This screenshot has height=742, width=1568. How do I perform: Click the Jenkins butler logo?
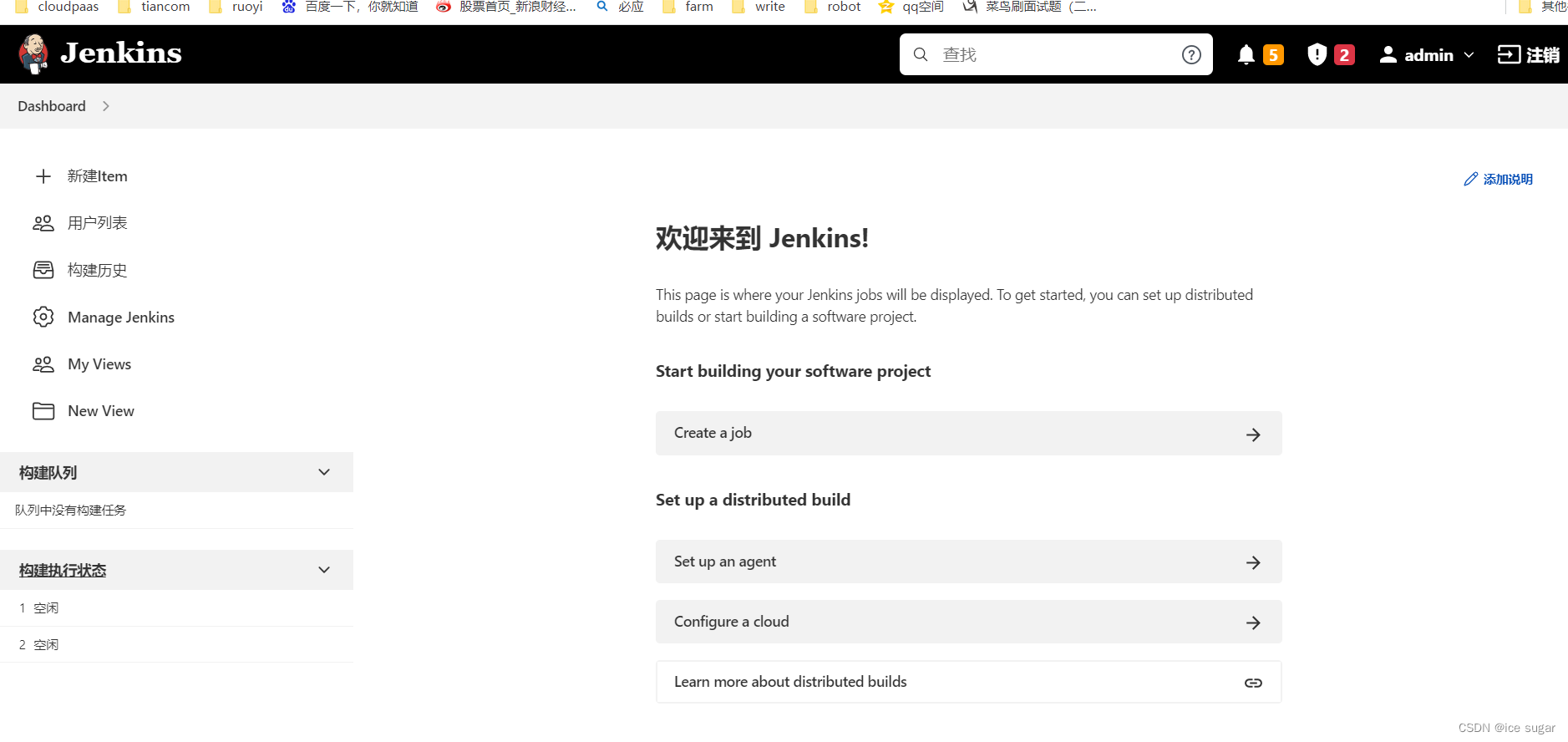[33, 53]
